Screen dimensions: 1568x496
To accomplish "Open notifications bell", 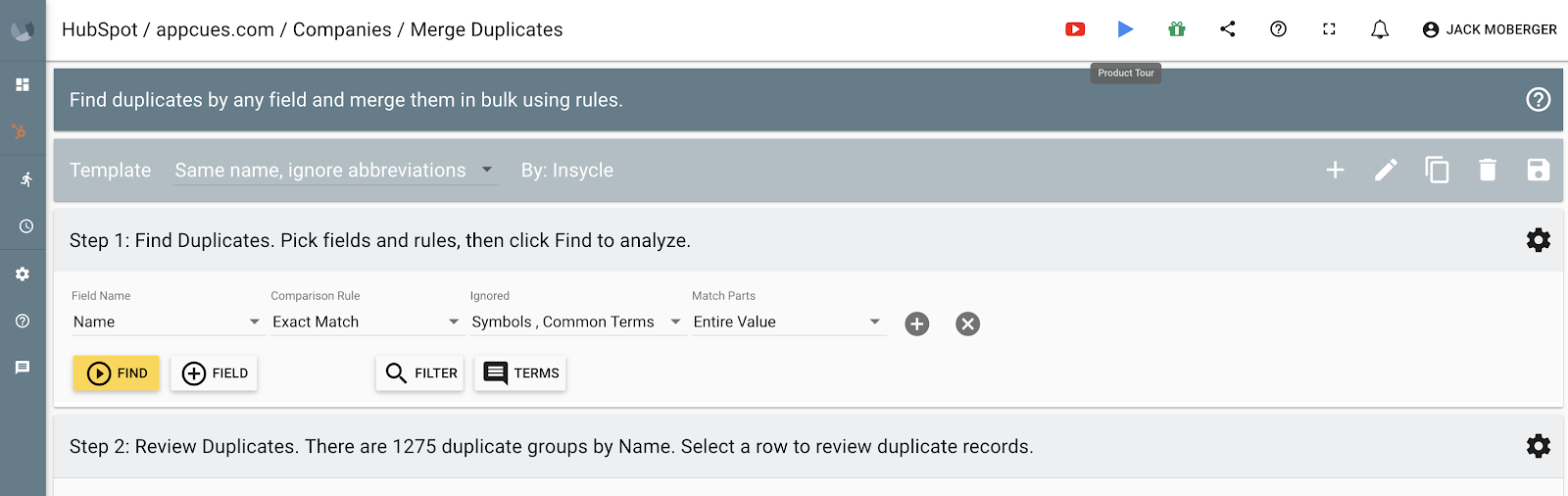I will tap(1380, 29).
